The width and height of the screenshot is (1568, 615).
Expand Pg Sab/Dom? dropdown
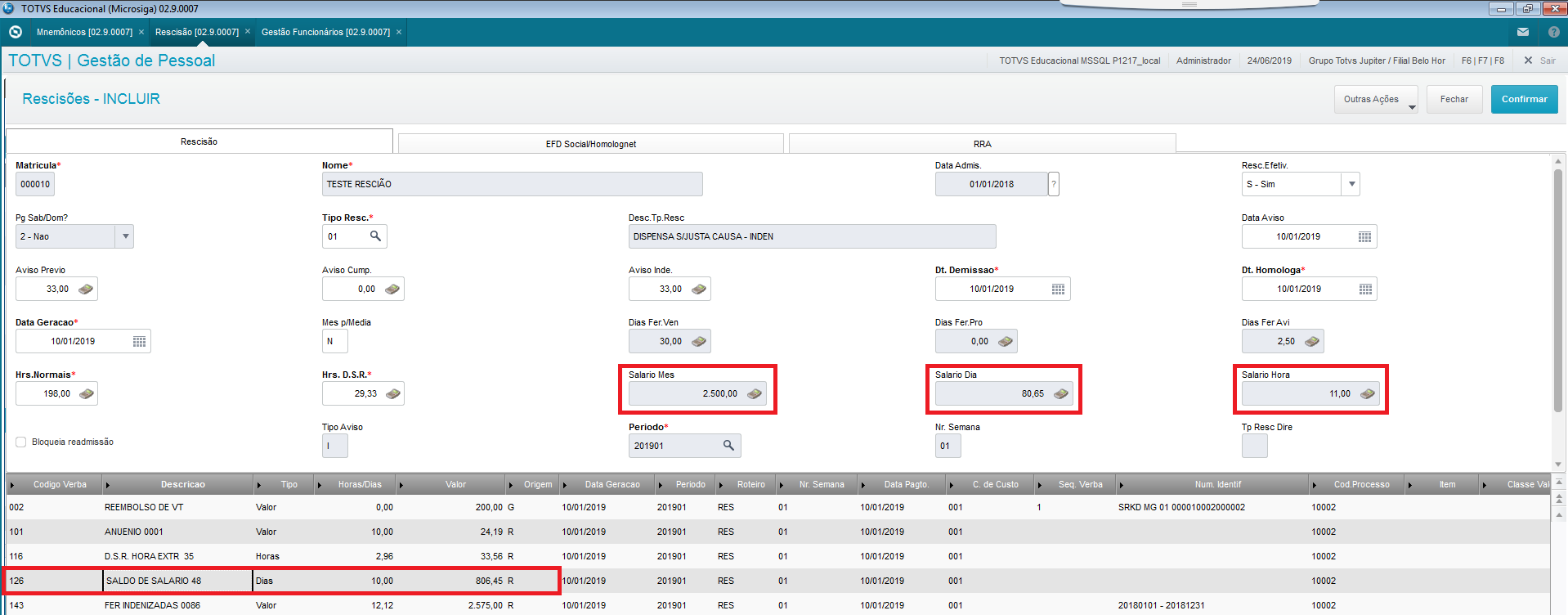(x=125, y=236)
